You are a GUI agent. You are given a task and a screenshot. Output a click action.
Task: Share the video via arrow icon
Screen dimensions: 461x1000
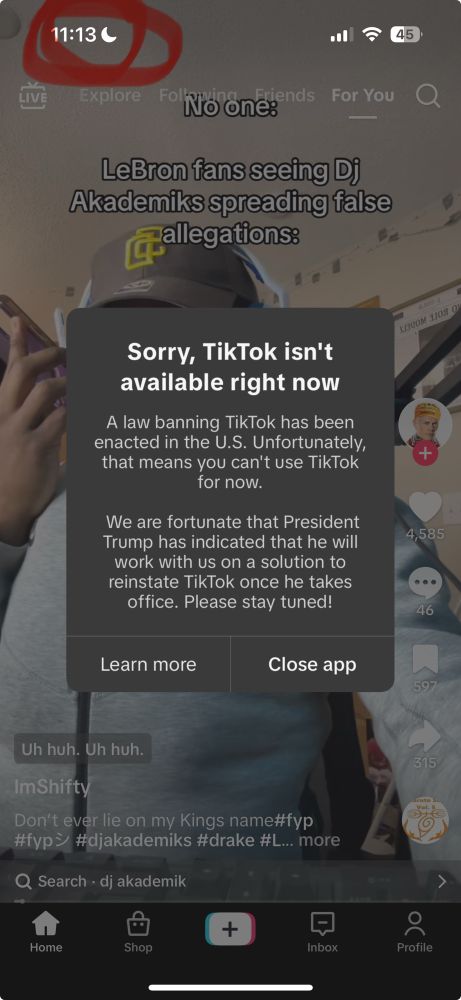tap(425, 737)
